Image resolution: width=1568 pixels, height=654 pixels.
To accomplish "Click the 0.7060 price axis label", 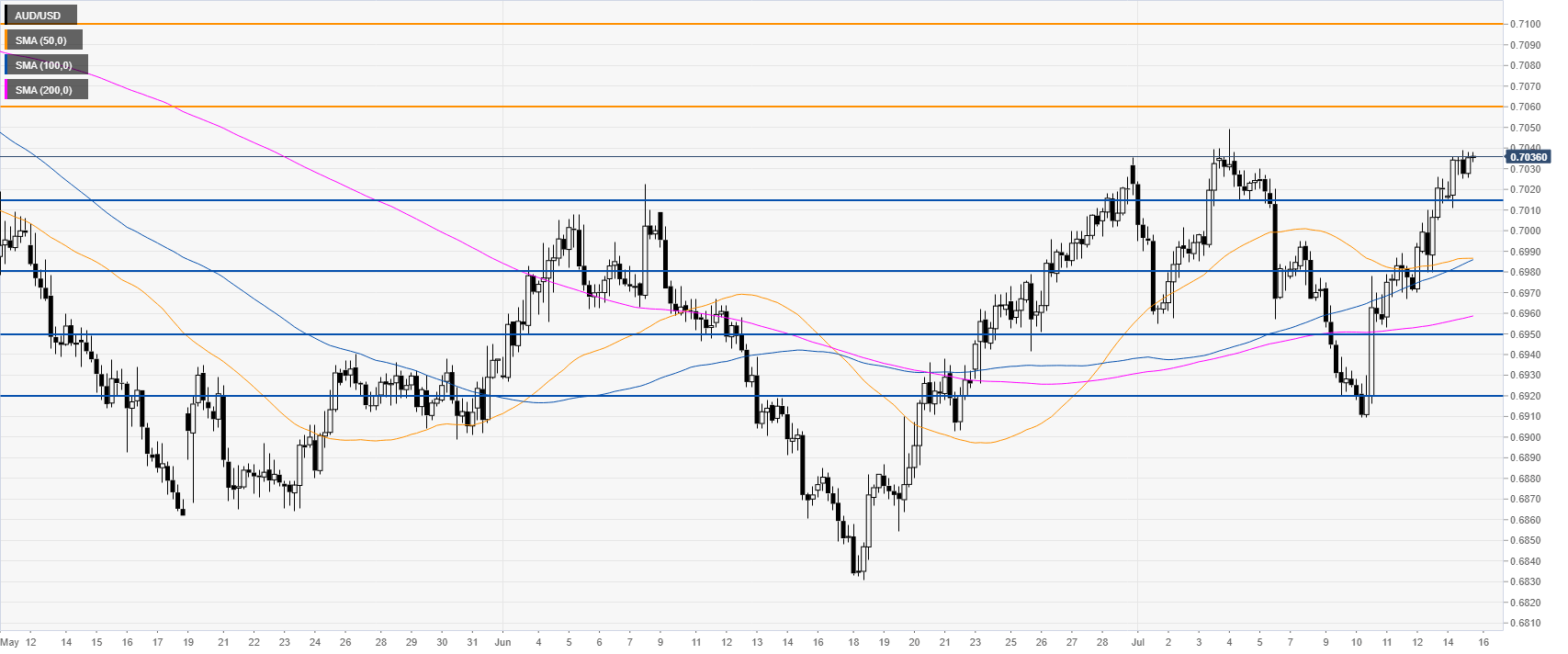I will pyautogui.click(x=1526, y=107).
